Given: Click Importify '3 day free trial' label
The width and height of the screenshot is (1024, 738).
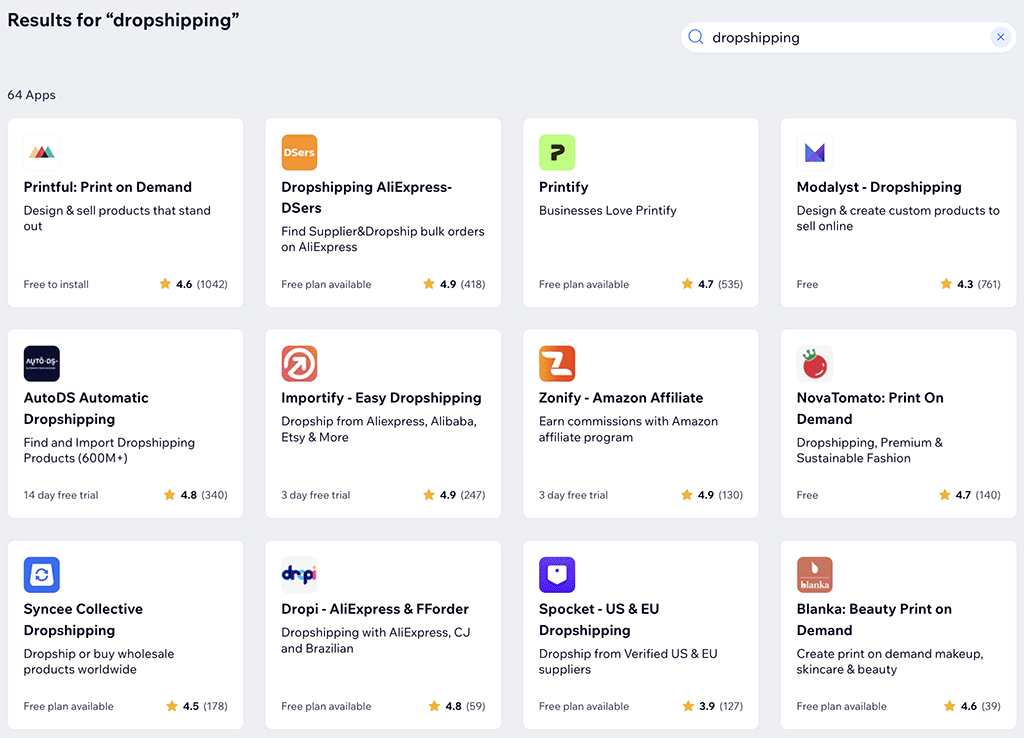Looking at the screenshot, I should (x=315, y=495).
